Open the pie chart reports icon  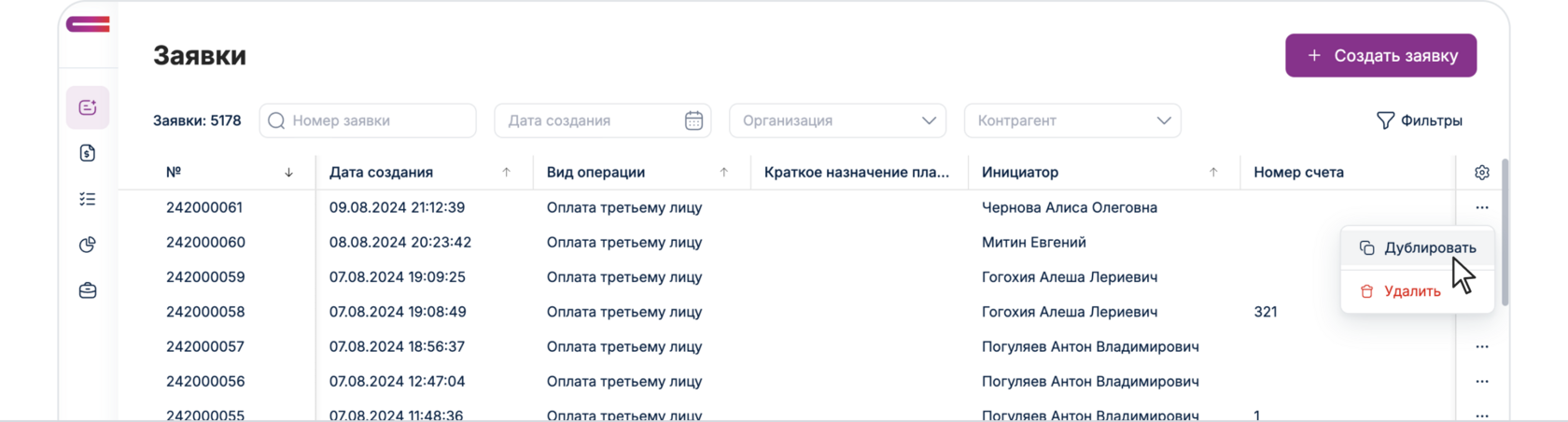pos(88,245)
